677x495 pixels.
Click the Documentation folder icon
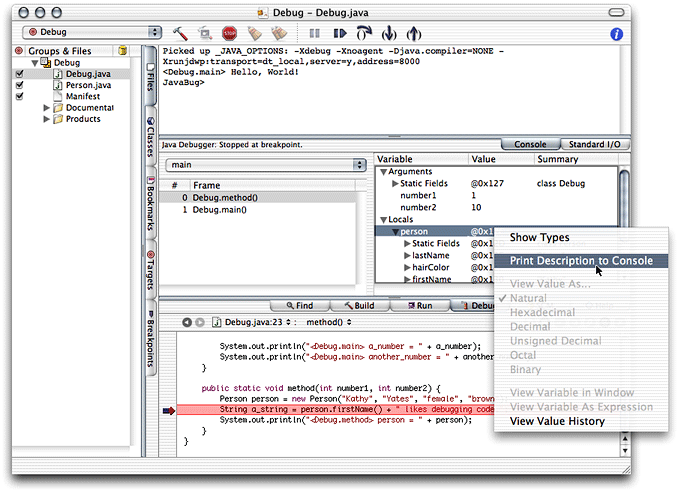click(x=58, y=108)
